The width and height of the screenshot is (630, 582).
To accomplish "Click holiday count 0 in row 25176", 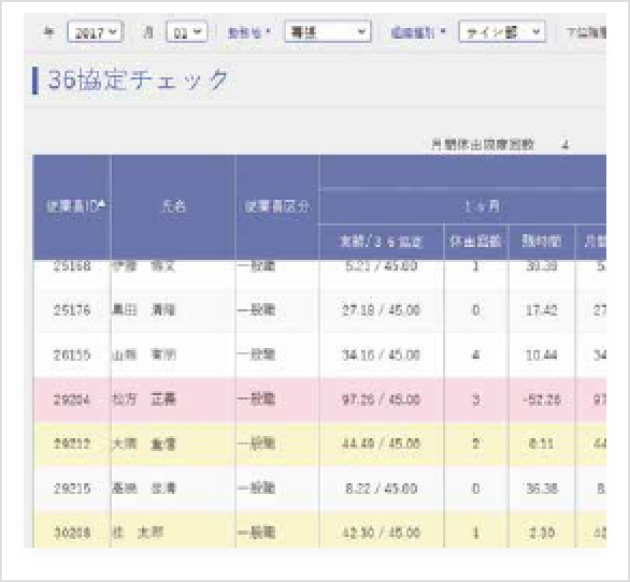I will [x=476, y=310].
